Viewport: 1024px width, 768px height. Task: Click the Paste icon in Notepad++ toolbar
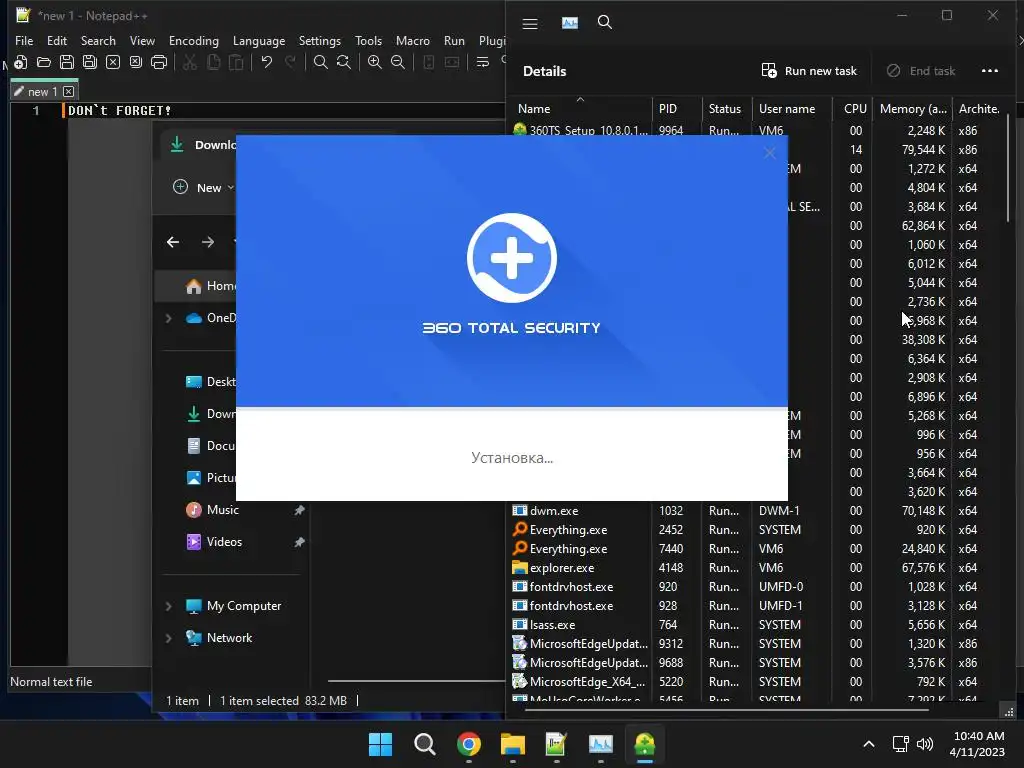236,62
